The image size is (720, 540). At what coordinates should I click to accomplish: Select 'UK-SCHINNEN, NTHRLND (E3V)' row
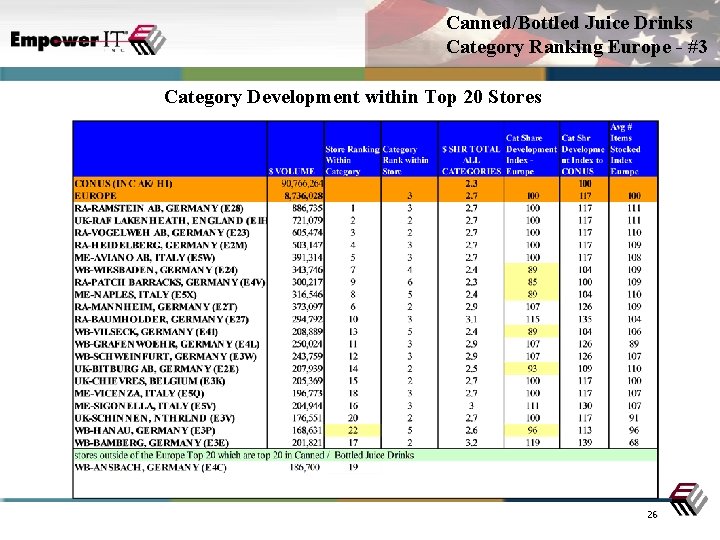(x=365, y=418)
